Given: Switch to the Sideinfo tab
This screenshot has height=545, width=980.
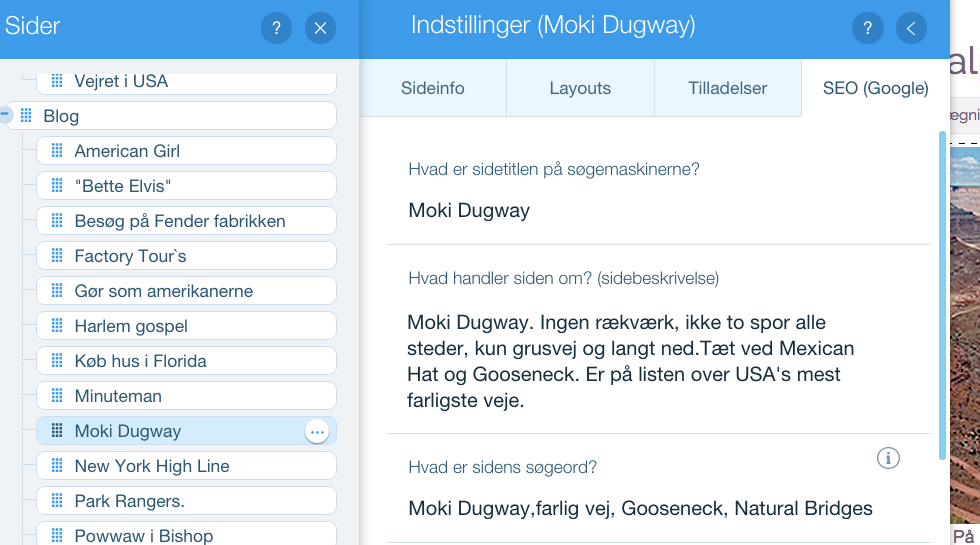Looking at the screenshot, I should coord(432,88).
